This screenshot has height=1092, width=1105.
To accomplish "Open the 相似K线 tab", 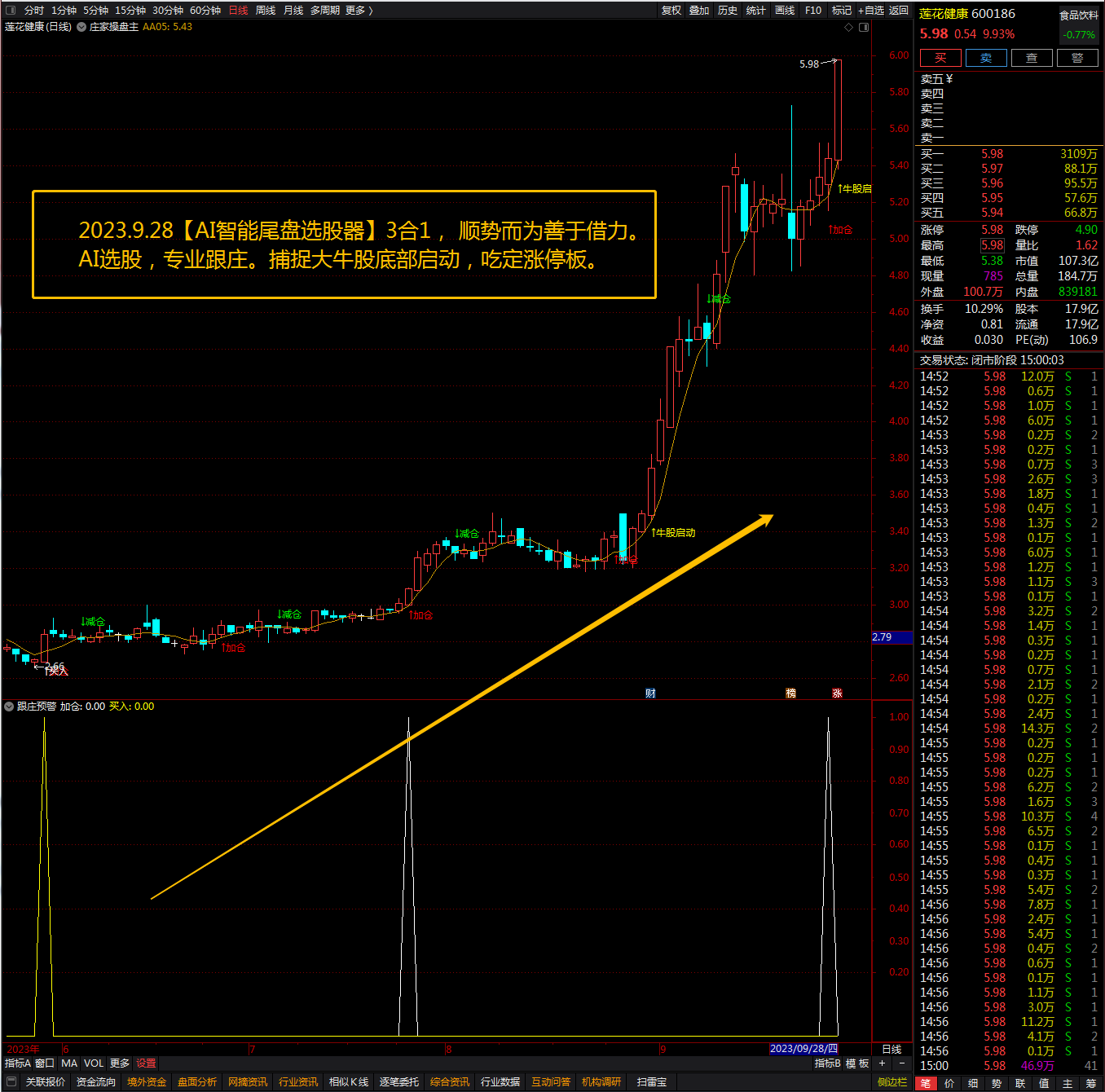I will pos(349,1082).
